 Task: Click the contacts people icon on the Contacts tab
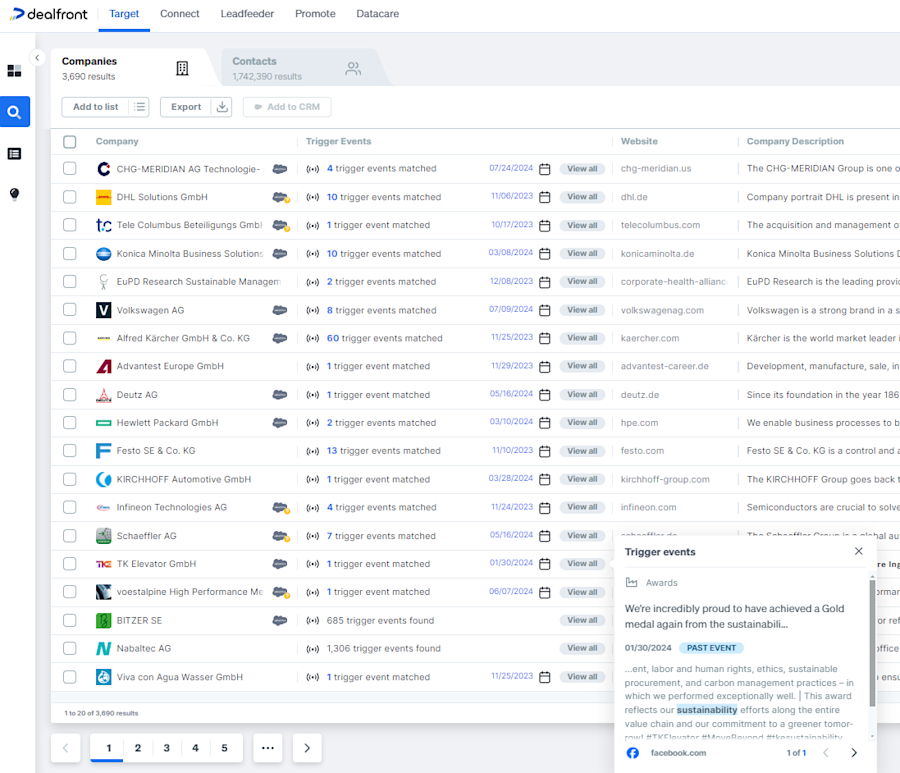[x=352, y=68]
